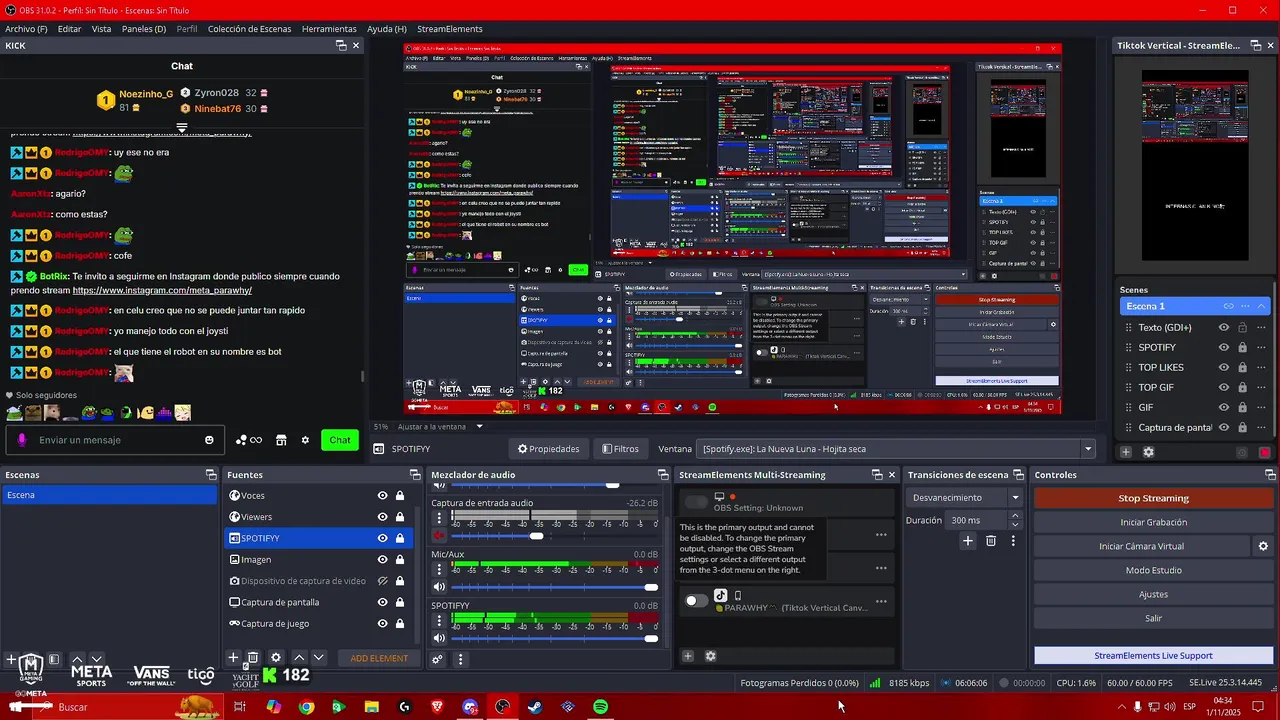Add output in StreamElements Multi-Streaming panel
Viewport: 1280px width, 720px height.
click(x=688, y=656)
